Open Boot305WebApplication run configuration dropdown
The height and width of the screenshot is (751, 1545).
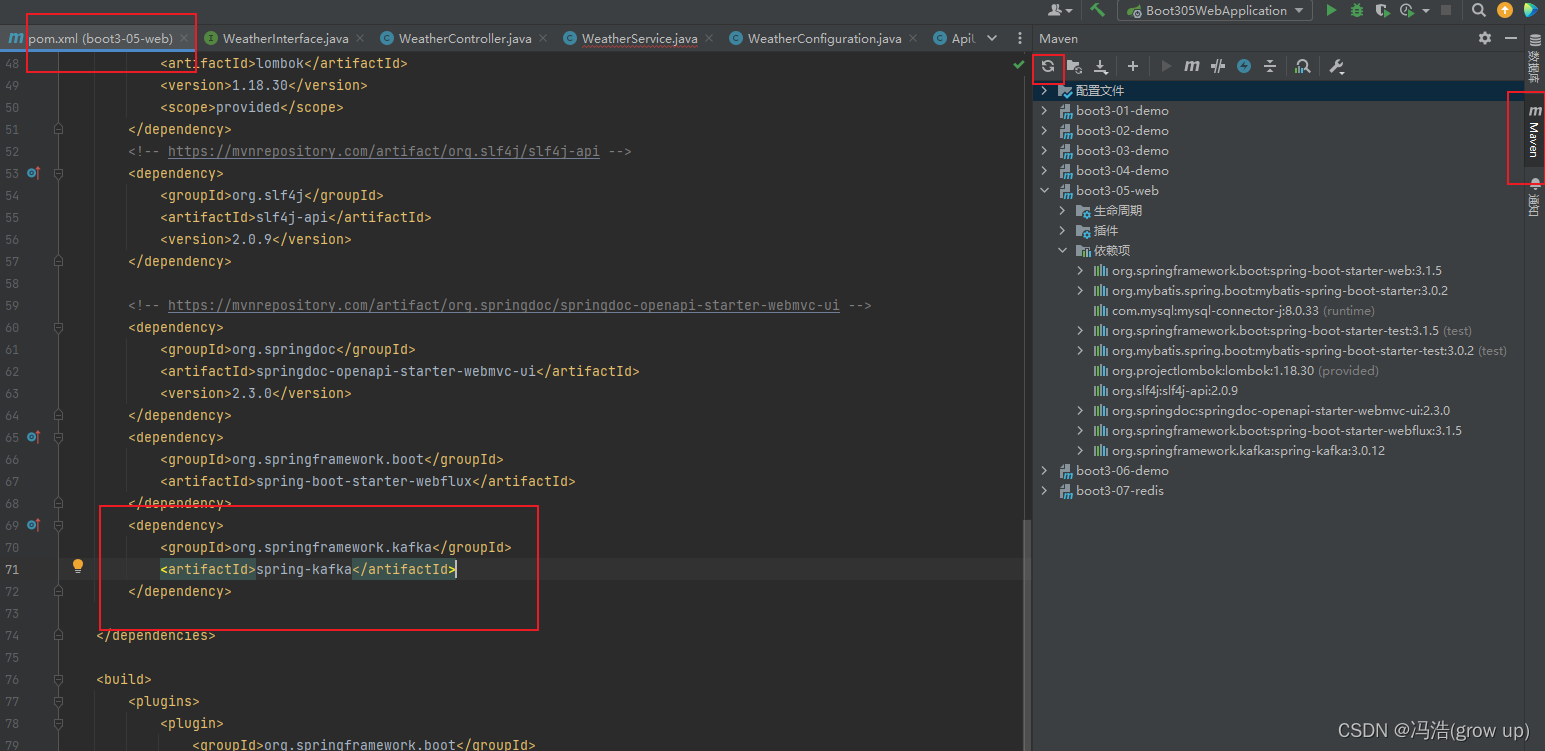click(1215, 10)
